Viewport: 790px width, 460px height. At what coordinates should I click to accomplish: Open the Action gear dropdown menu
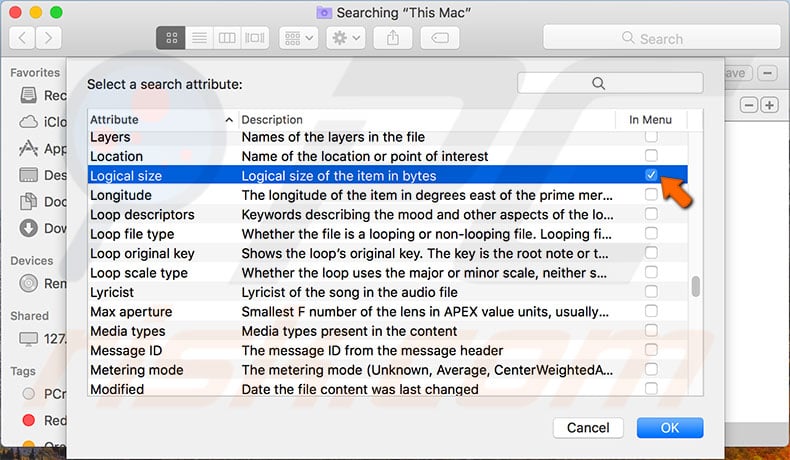point(346,38)
